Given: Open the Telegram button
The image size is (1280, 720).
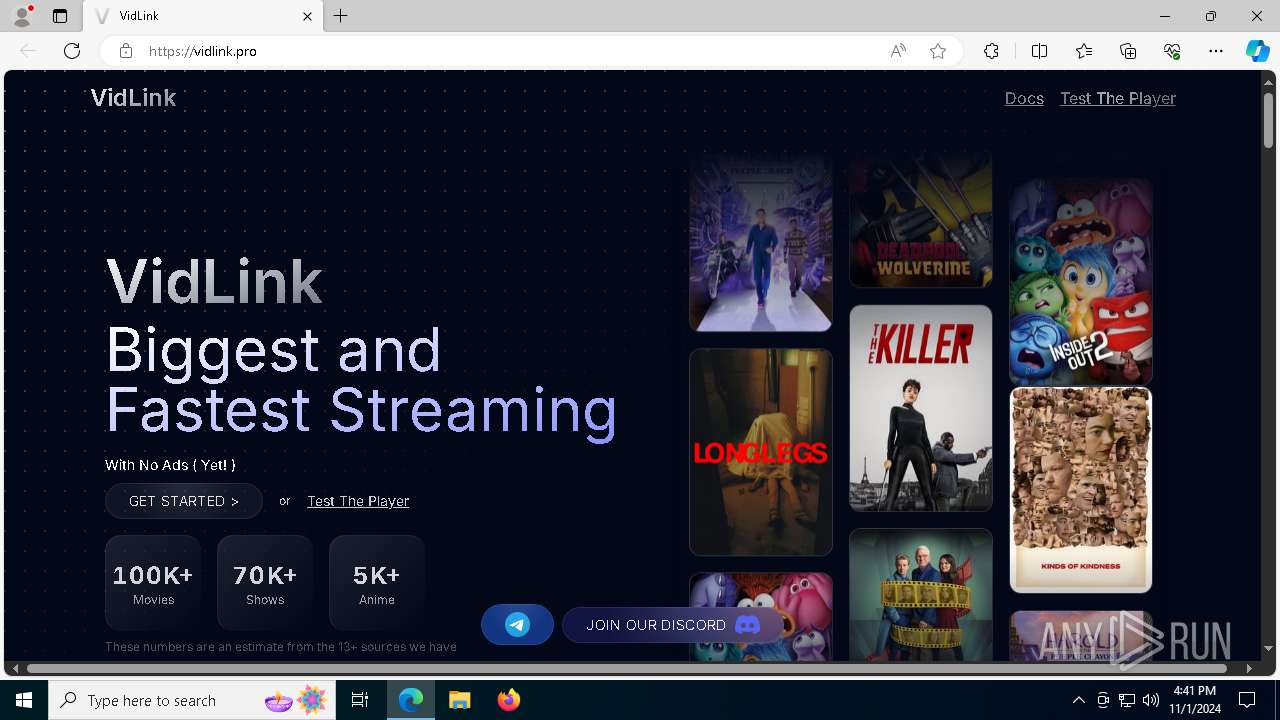Looking at the screenshot, I should (x=517, y=625).
